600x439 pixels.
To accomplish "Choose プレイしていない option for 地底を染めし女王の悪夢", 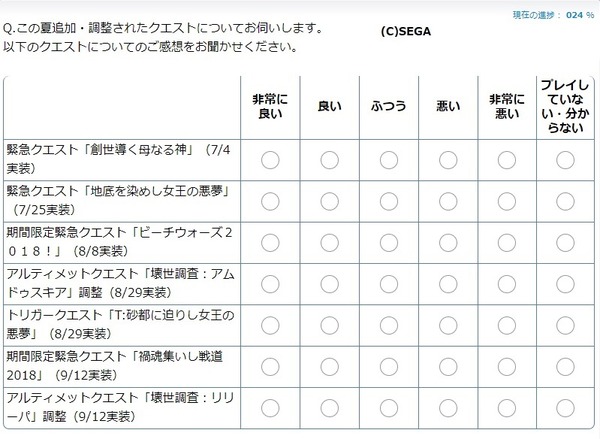I will [565, 201].
